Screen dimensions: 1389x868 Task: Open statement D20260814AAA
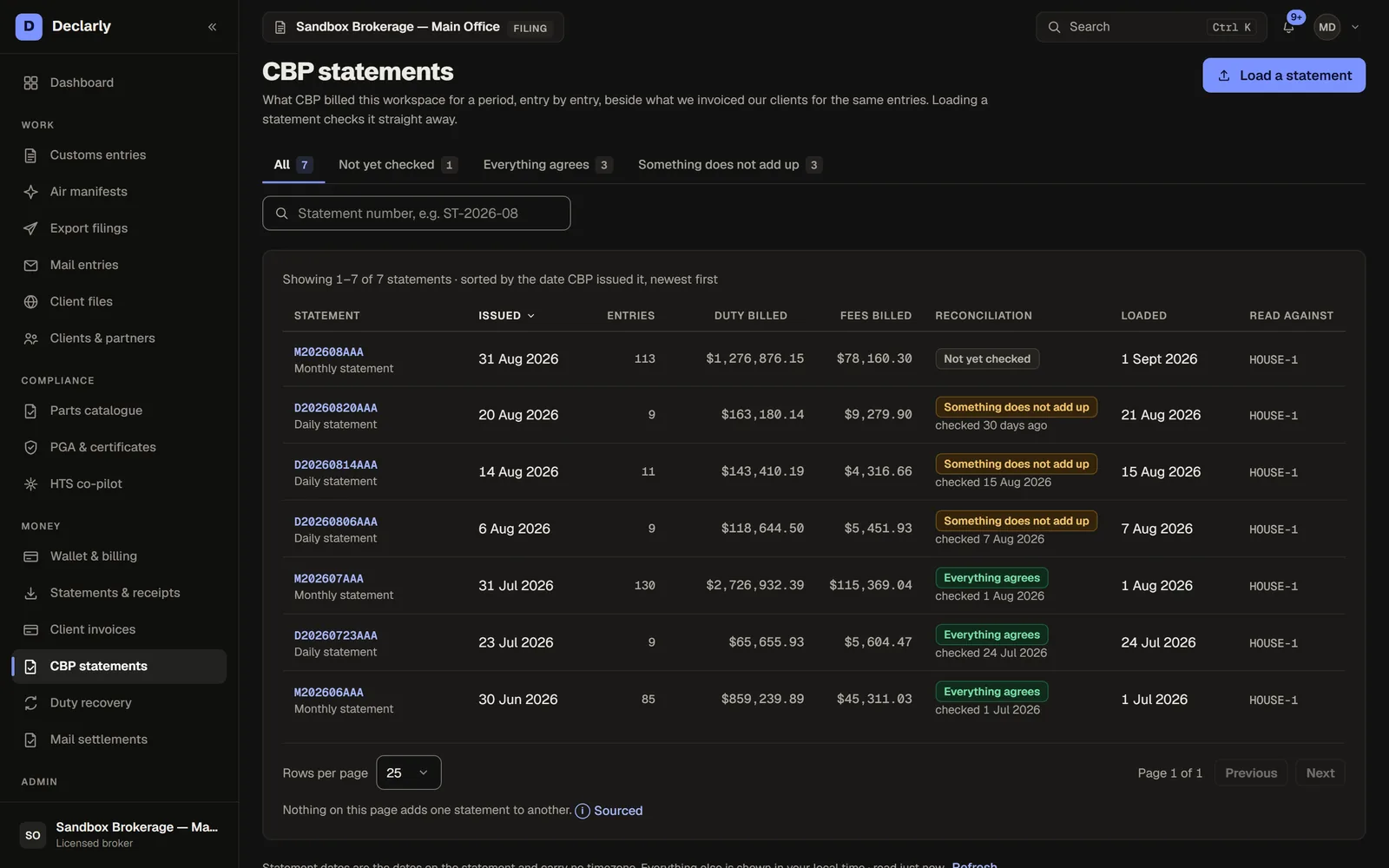[x=336, y=465]
